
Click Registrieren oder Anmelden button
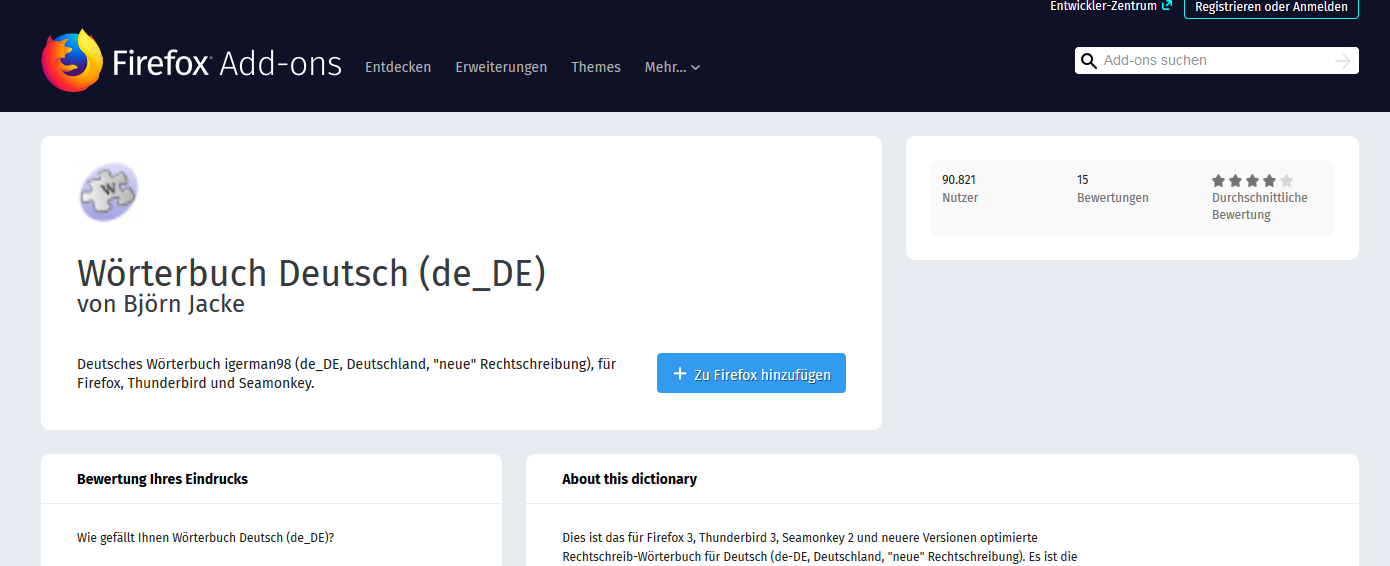click(x=1272, y=7)
